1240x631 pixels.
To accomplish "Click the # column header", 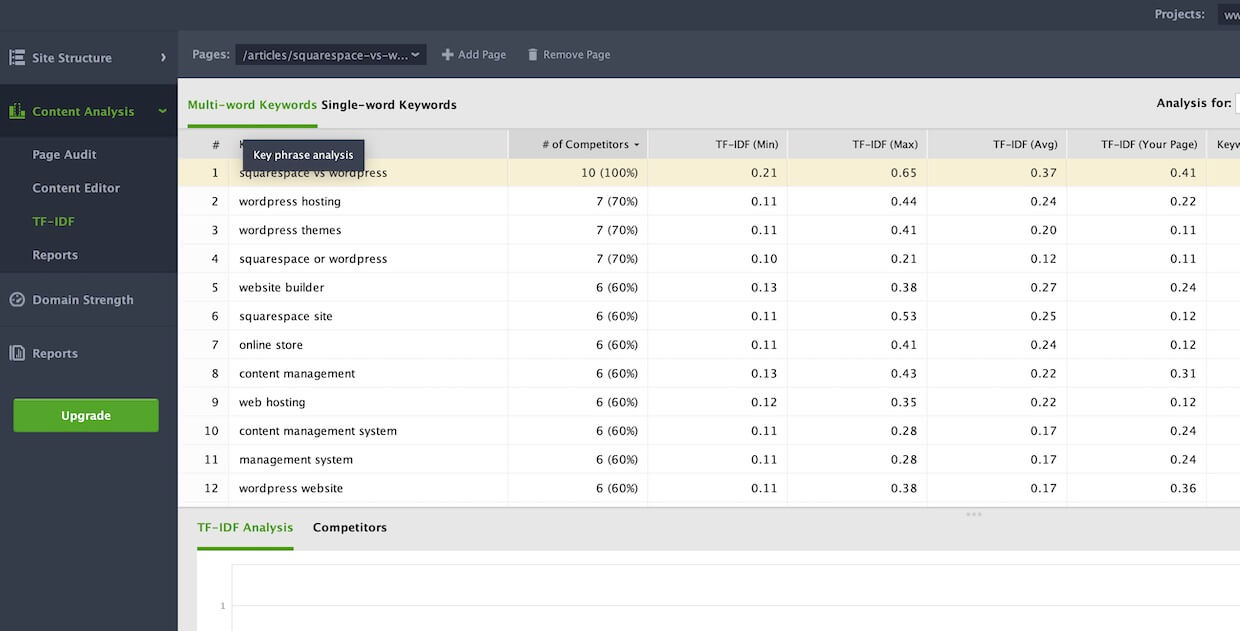I will tap(203, 145).
